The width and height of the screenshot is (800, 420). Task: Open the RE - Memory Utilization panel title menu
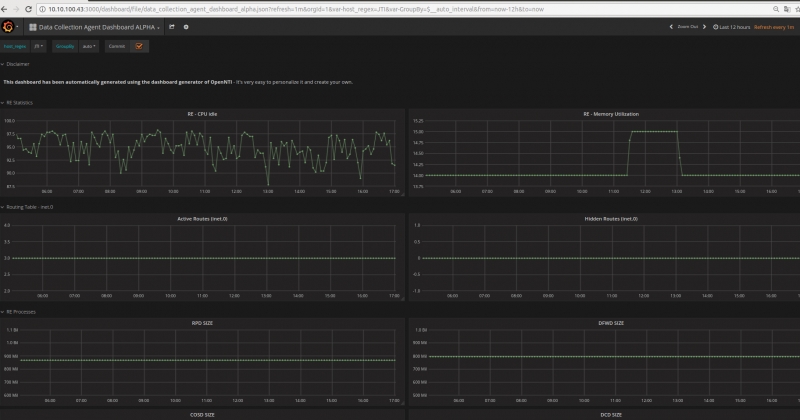click(611, 114)
